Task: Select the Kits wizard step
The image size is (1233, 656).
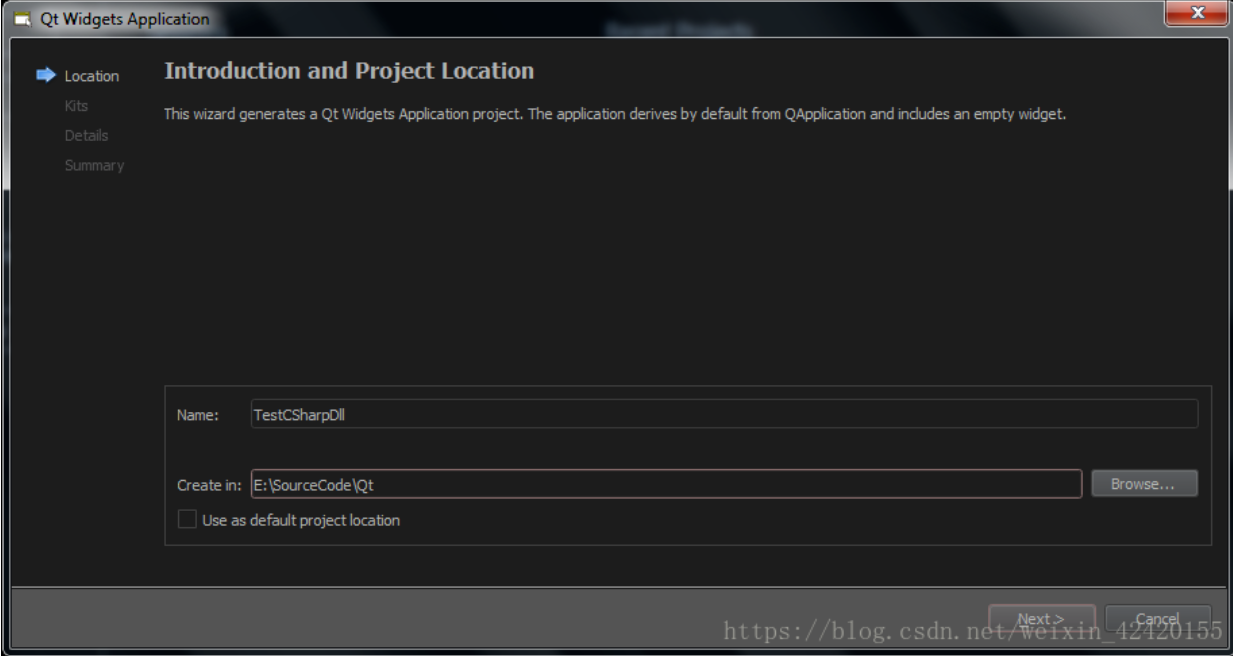Action: (x=77, y=105)
